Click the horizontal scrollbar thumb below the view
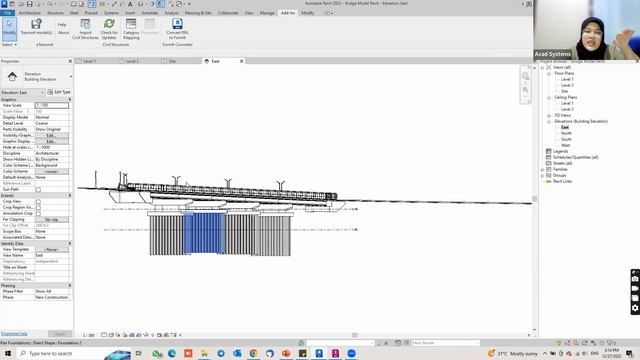 click(x=355, y=335)
